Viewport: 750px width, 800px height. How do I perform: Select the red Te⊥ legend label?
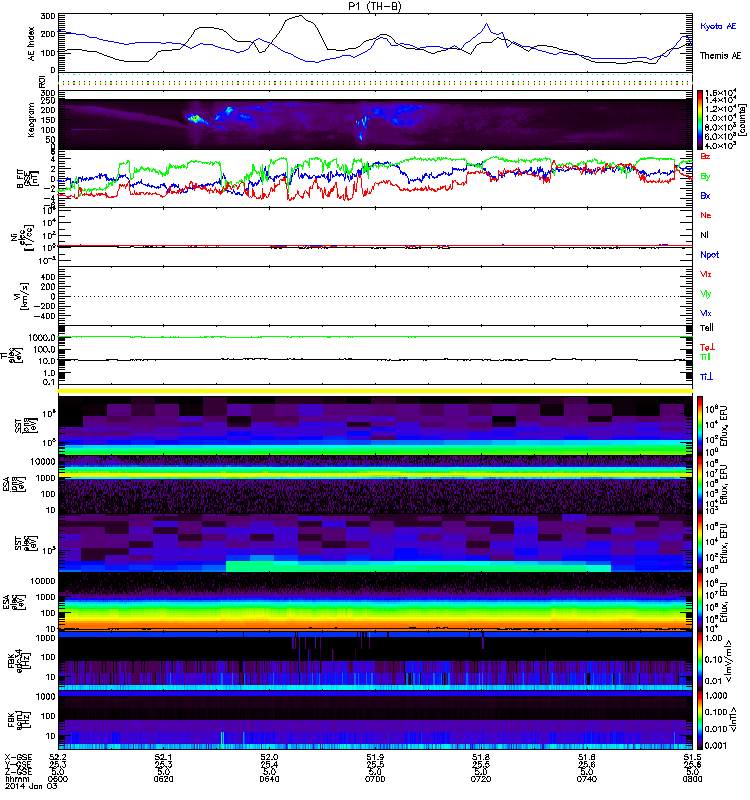(x=707, y=347)
